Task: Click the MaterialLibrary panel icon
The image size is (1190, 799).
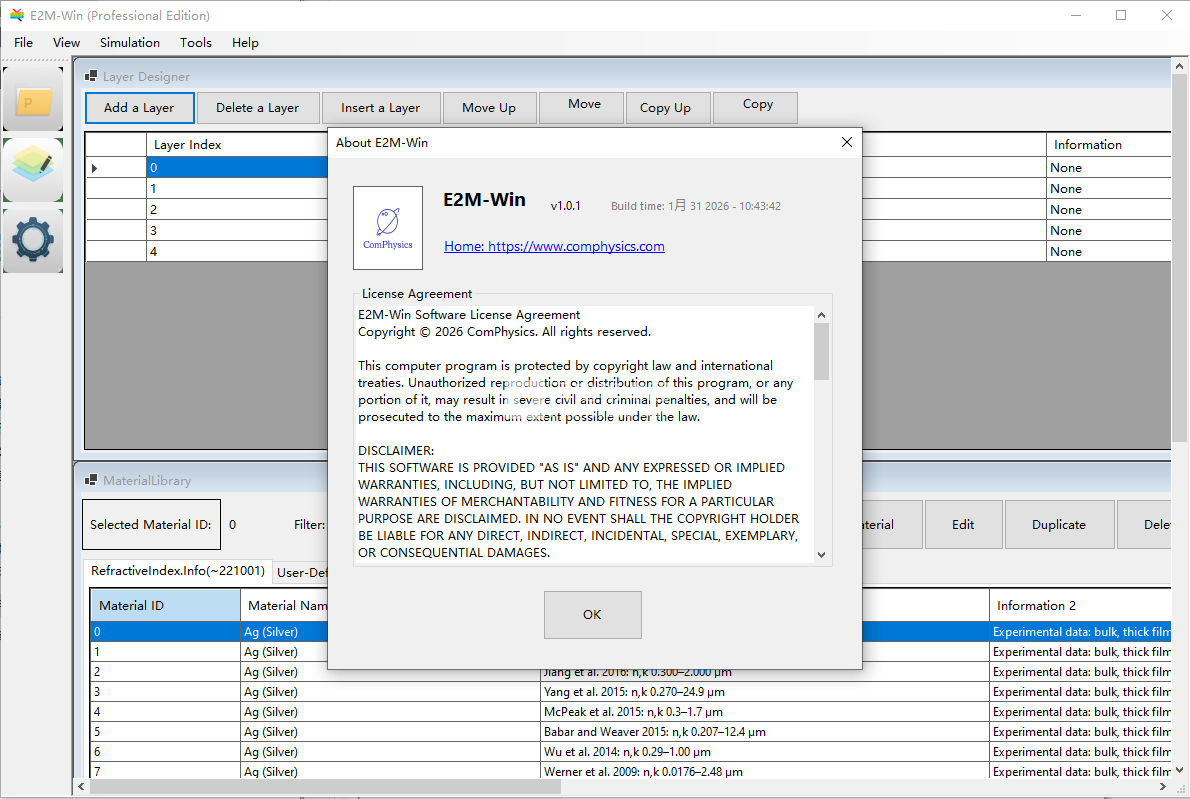Action: click(91, 480)
